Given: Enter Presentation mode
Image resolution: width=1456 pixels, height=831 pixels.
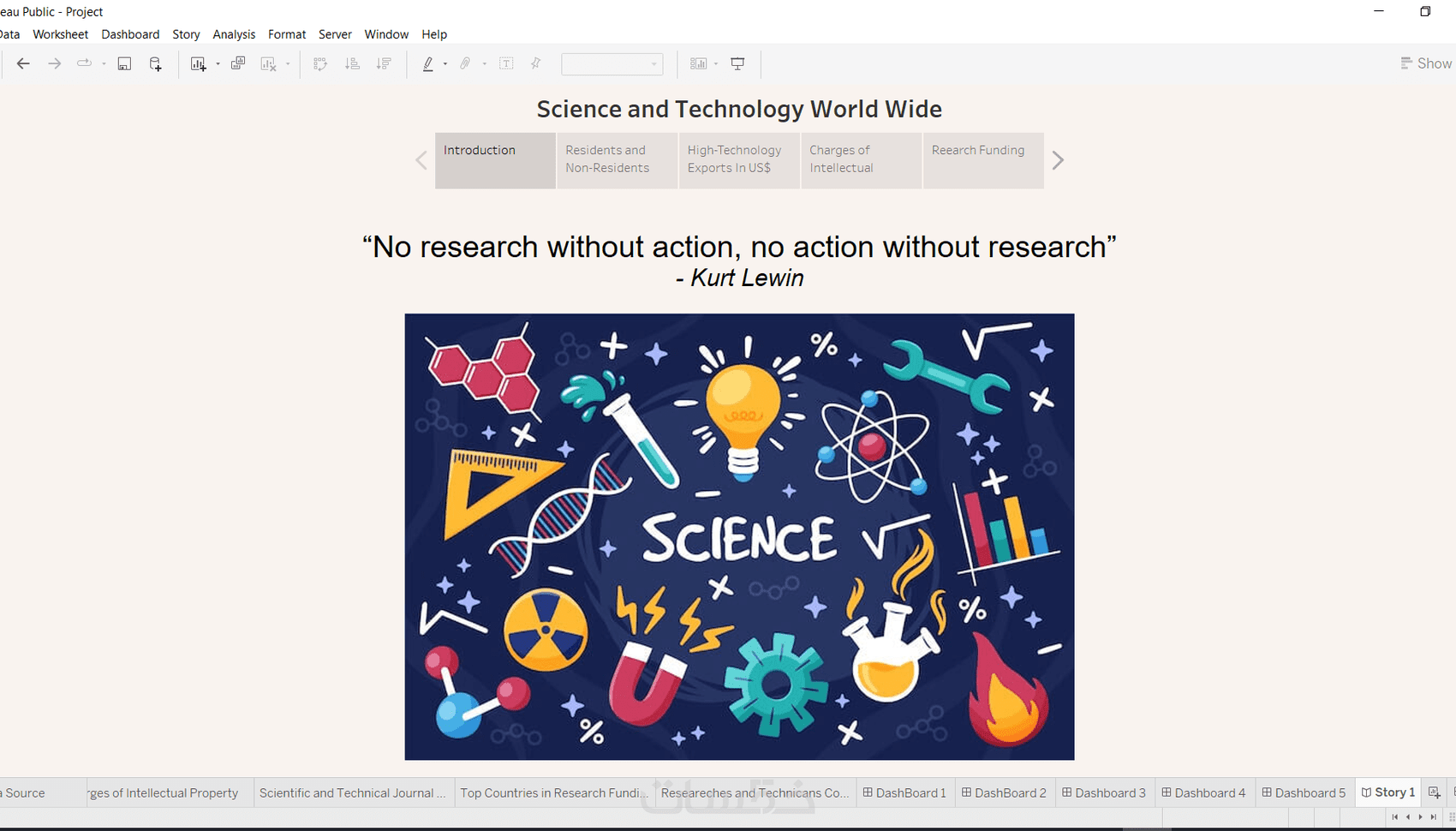Looking at the screenshot, I should [737, 63].
